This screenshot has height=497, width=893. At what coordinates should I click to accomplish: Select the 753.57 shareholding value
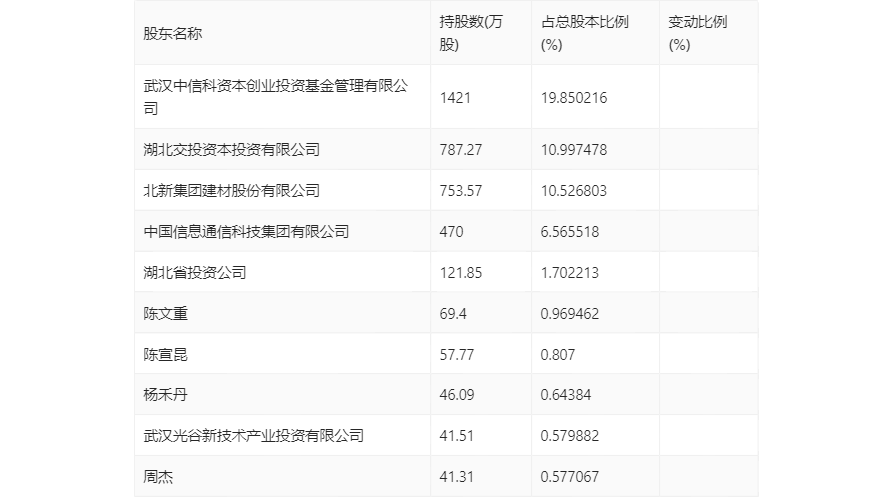460,191
